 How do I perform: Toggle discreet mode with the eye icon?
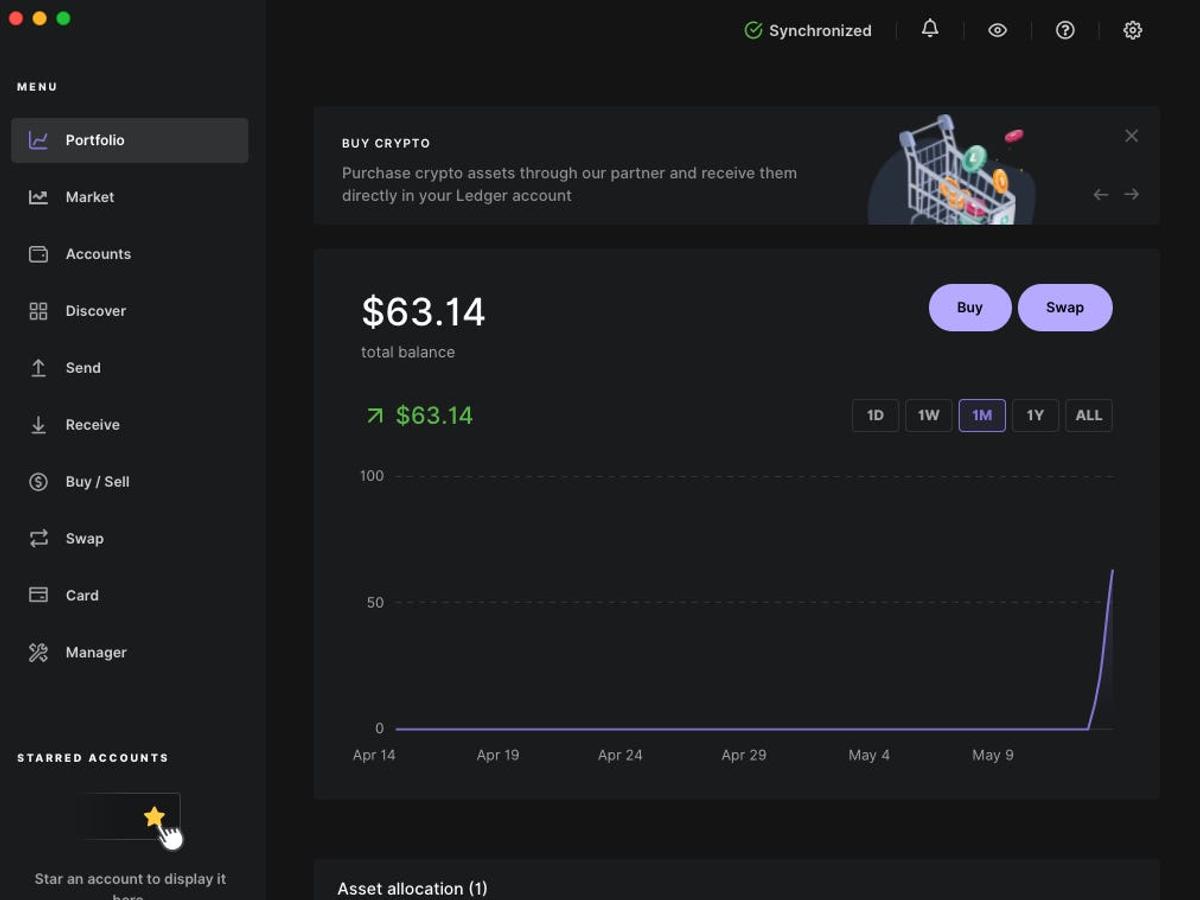point(997,30)
